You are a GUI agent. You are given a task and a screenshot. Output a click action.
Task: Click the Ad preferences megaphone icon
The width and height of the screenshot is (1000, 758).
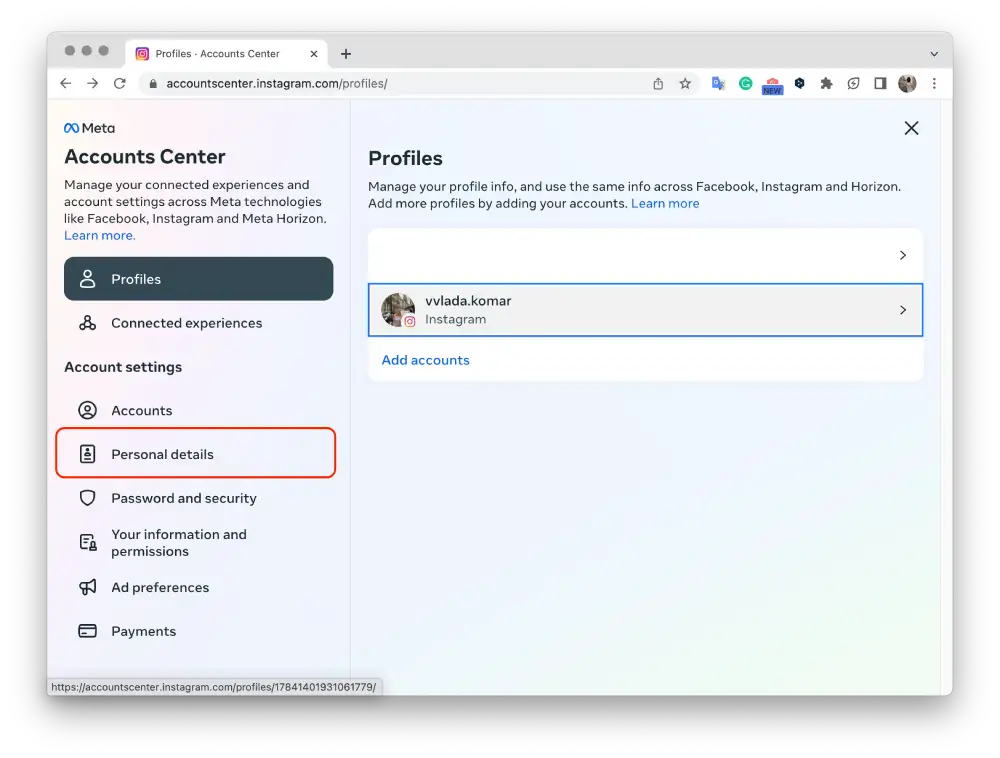[x=88, y=587]
